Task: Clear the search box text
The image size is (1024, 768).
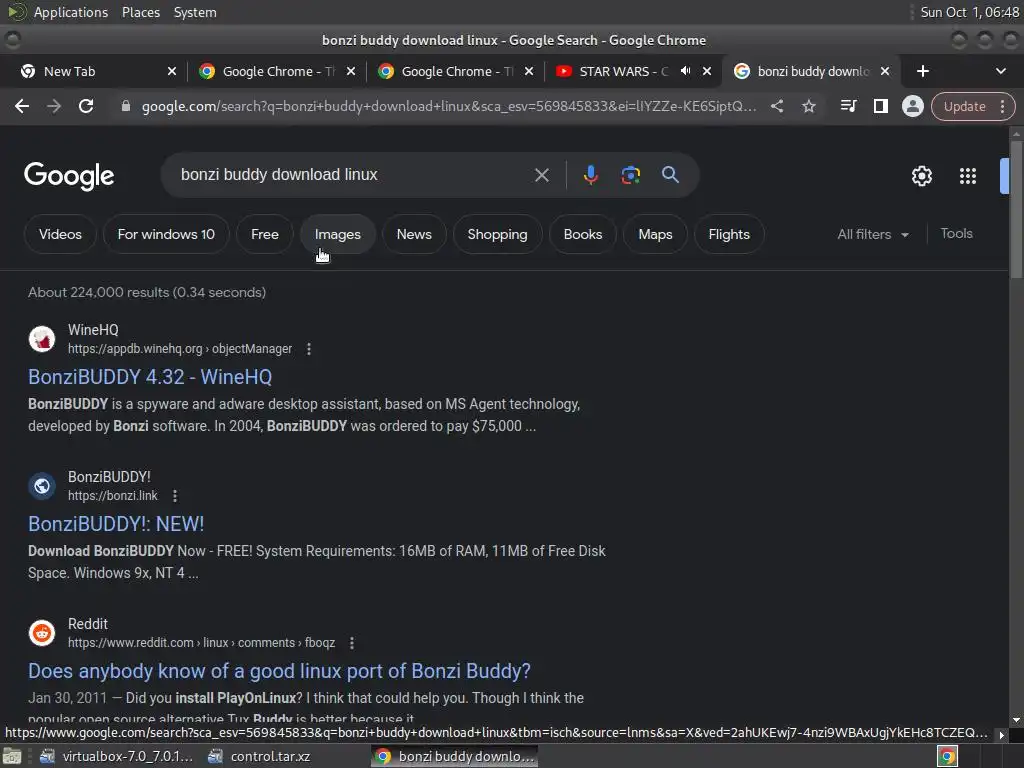Action: 541,175
